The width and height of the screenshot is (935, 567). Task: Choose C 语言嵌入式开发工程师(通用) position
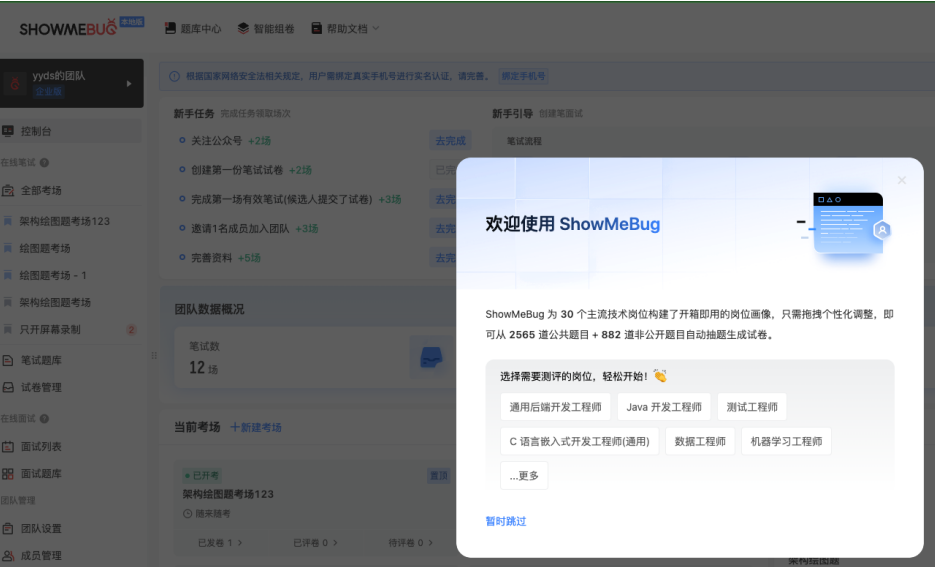(x=580, y=442)
